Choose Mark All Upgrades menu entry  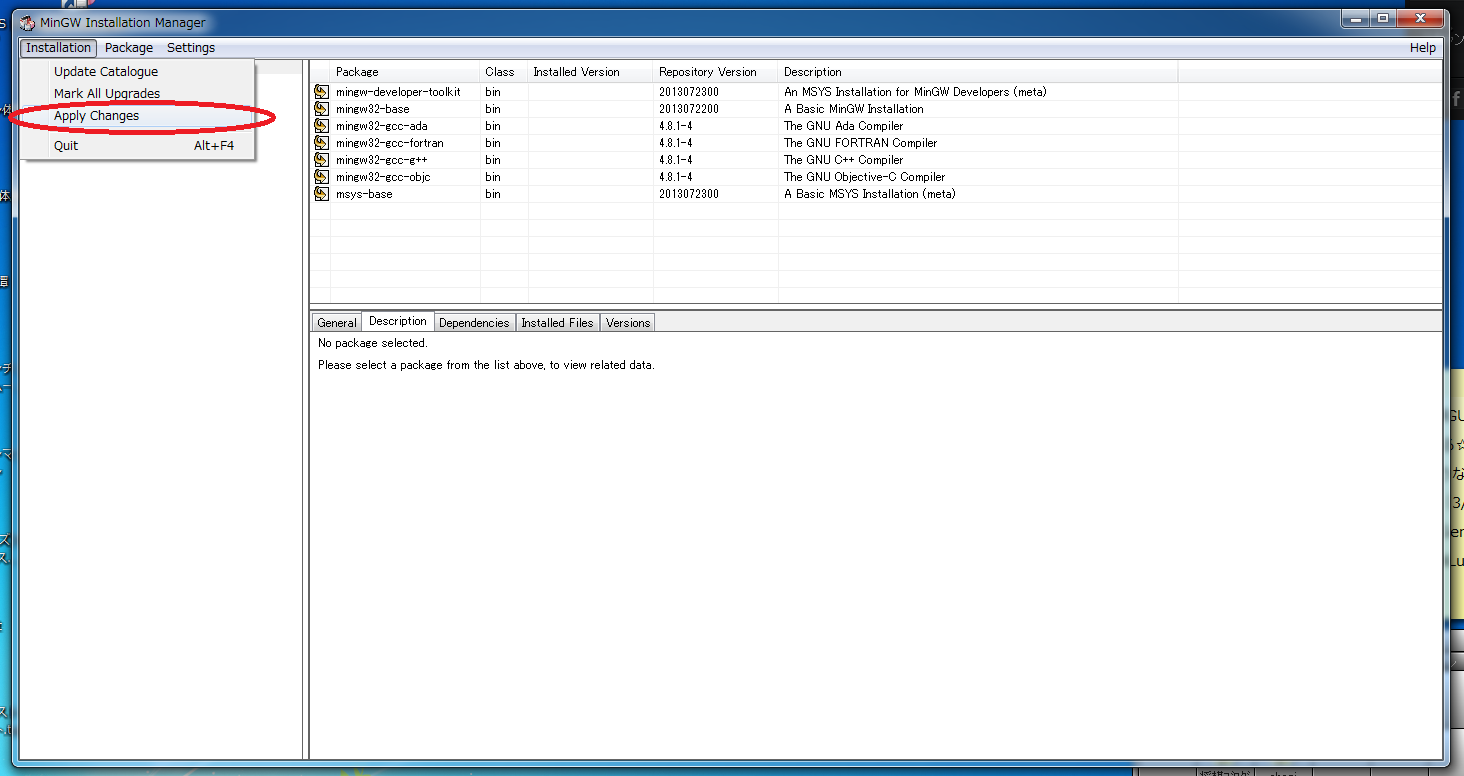pyautogui.click(x=138, y=94)
